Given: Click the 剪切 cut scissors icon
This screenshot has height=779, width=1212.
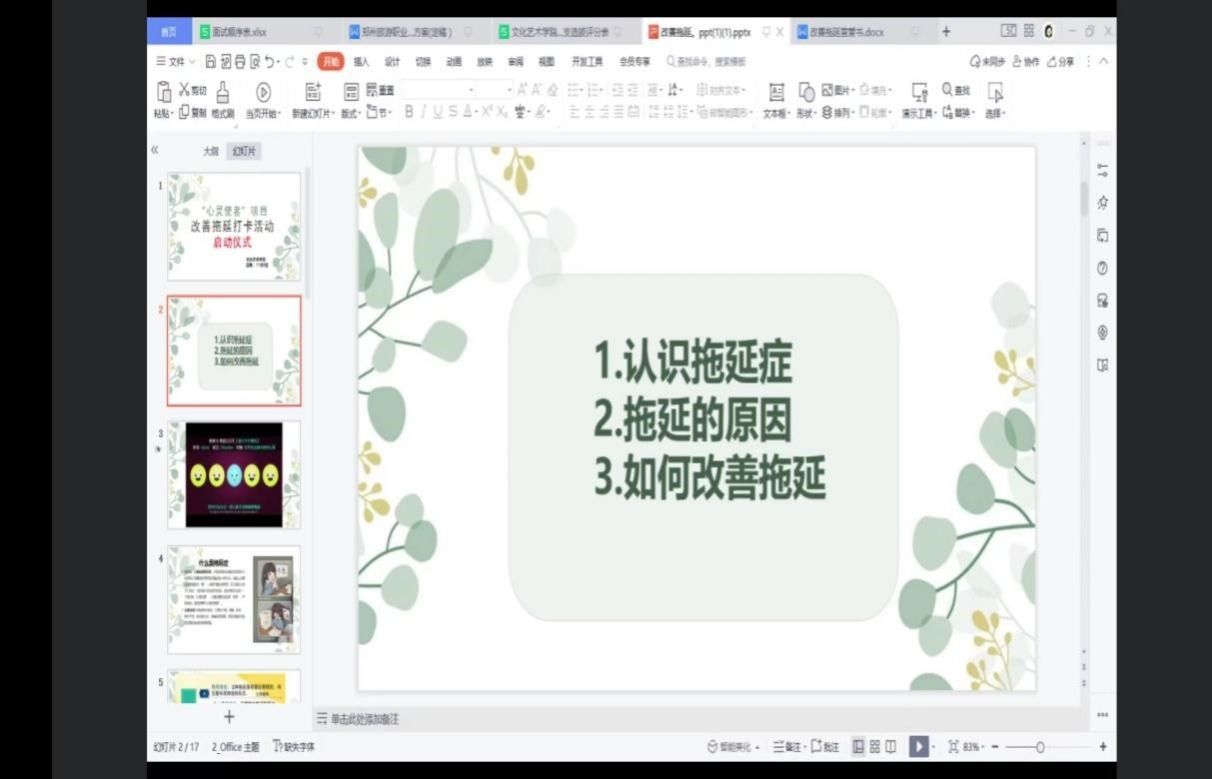Looking at the screenshot, I should click(x=185, y=91).
